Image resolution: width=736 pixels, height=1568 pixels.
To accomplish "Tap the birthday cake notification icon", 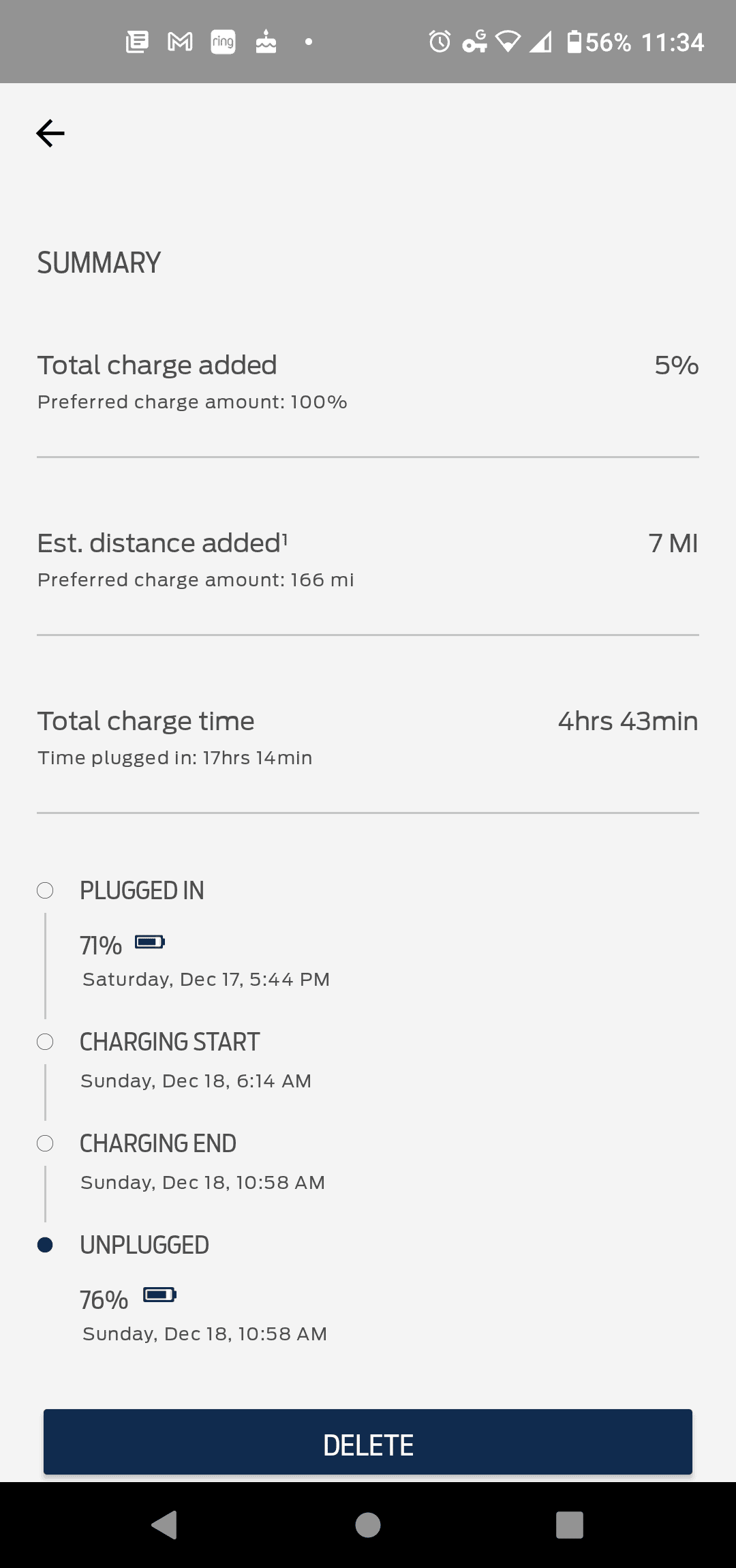I will (x=266, y=42).
